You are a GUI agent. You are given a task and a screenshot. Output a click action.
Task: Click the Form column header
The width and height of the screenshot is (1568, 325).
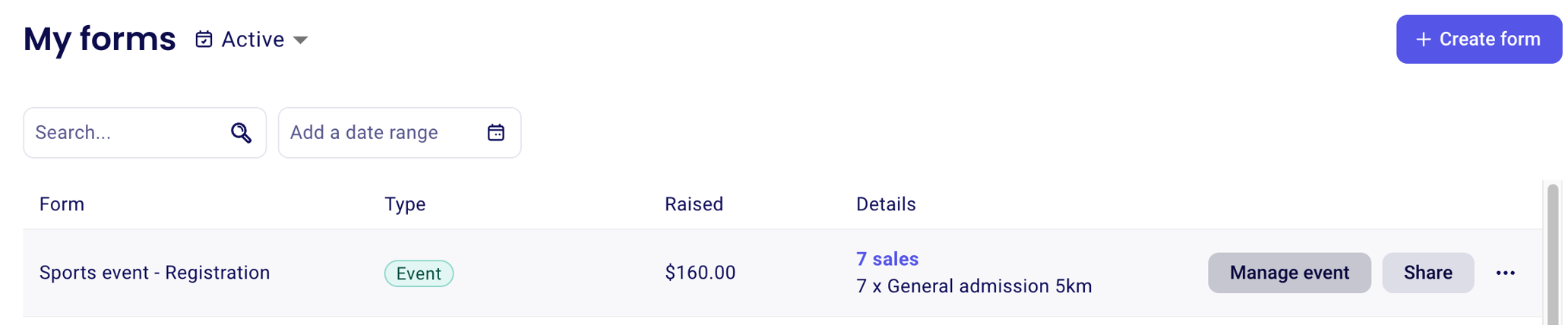click(x=62, y=204)
